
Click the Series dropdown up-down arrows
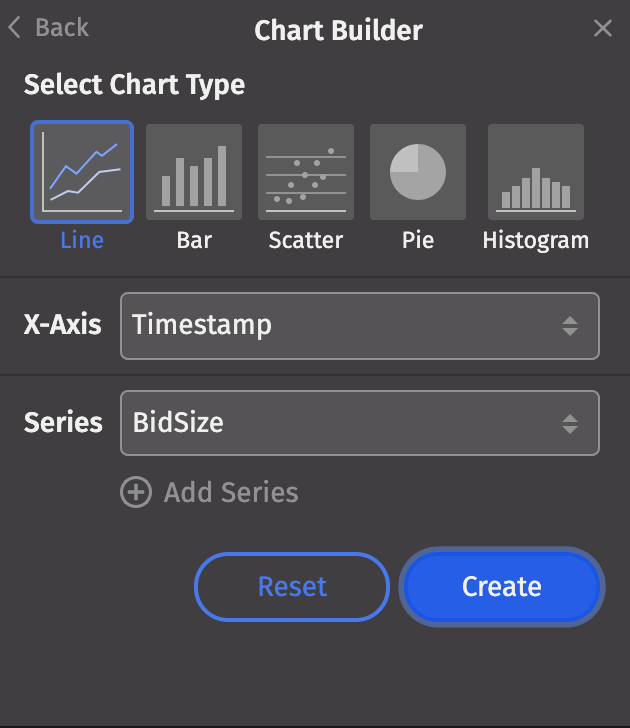pos(570,423)
